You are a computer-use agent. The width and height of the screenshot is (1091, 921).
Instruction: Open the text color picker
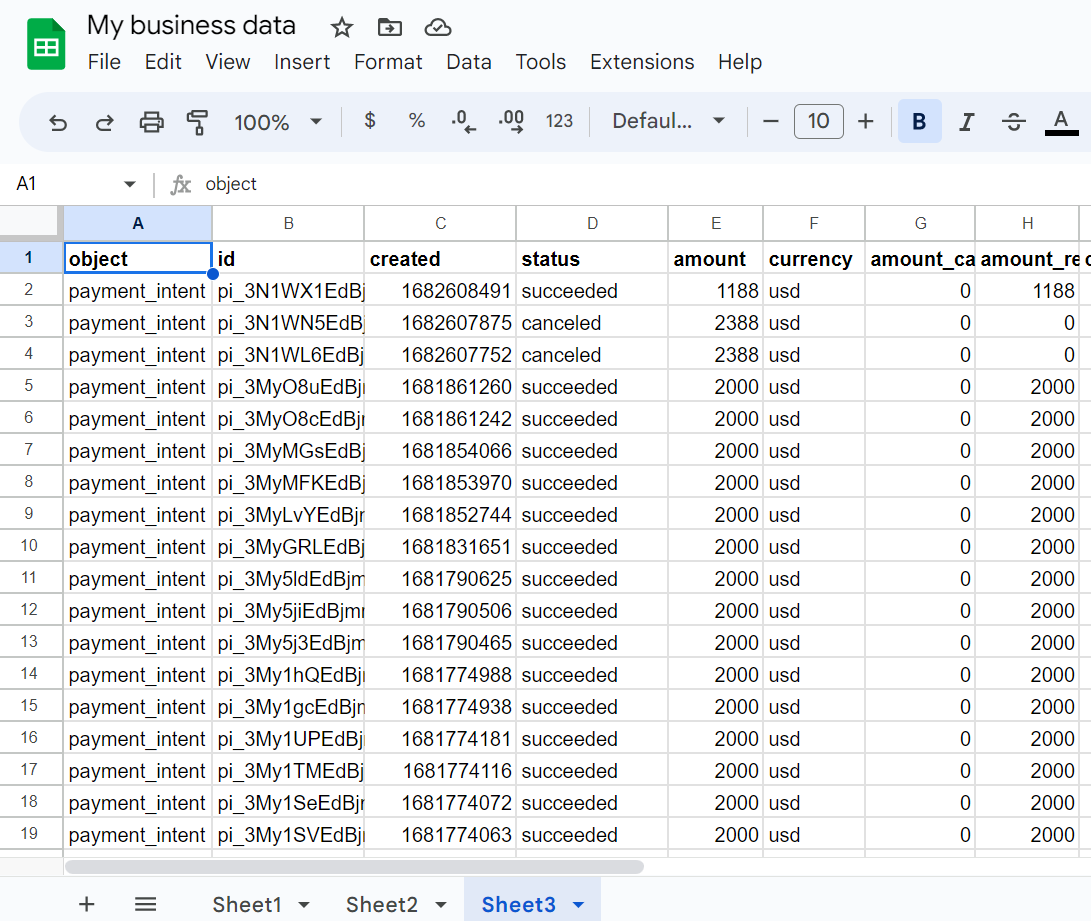[x=1061, y=122]
